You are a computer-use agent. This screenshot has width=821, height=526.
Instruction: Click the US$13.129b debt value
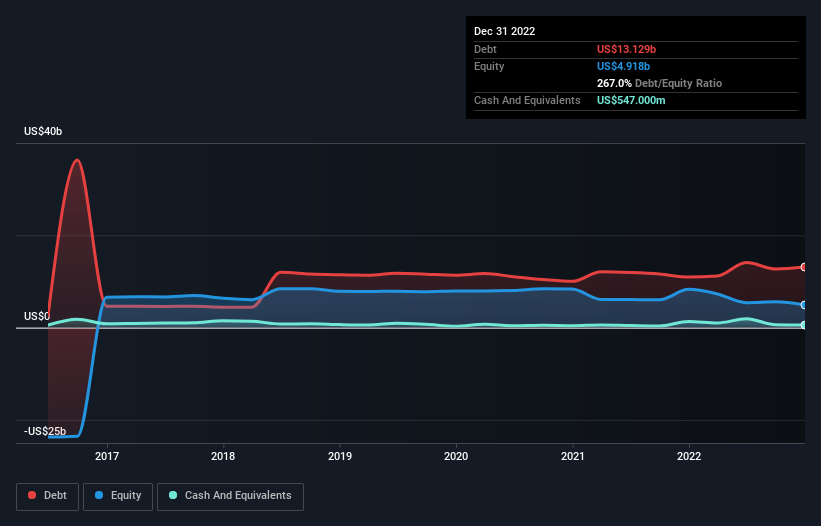626,49
